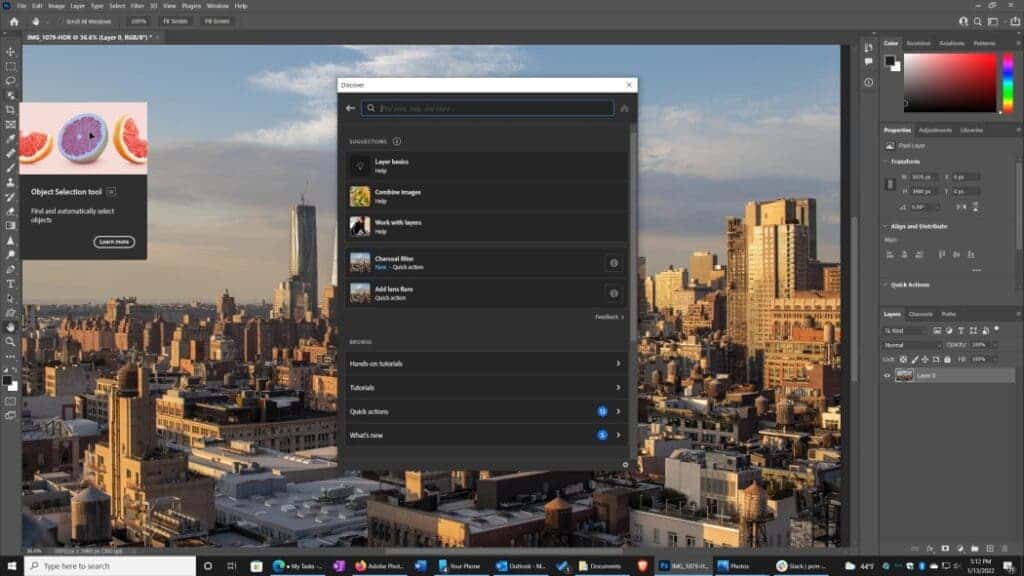Click the Learn more button
Viewport: 1024px width, 576px height.
pos(114,242)
